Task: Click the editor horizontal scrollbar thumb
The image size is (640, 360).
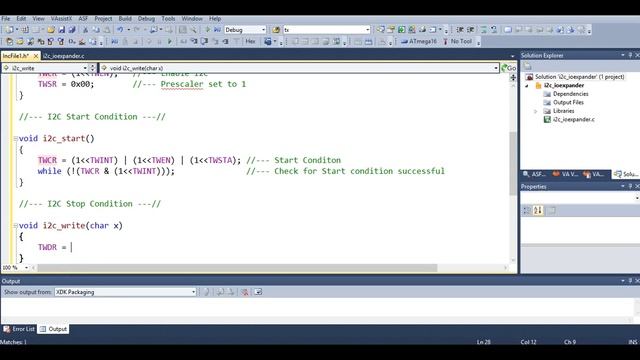Action: 237,268
